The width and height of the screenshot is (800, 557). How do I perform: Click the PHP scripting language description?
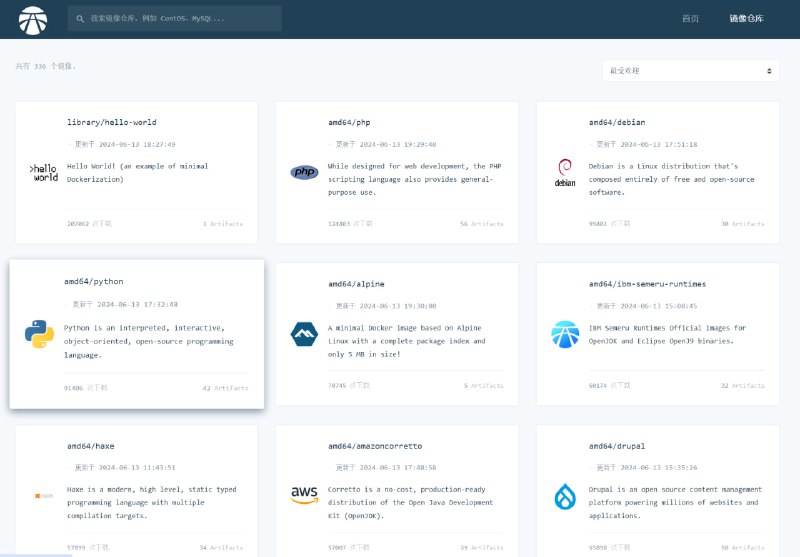pos(414,179)
